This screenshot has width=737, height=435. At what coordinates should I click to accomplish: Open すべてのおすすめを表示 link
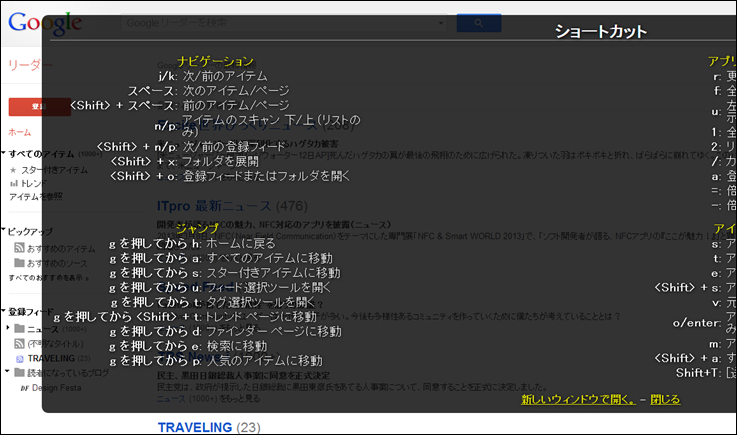click(48, 277)
